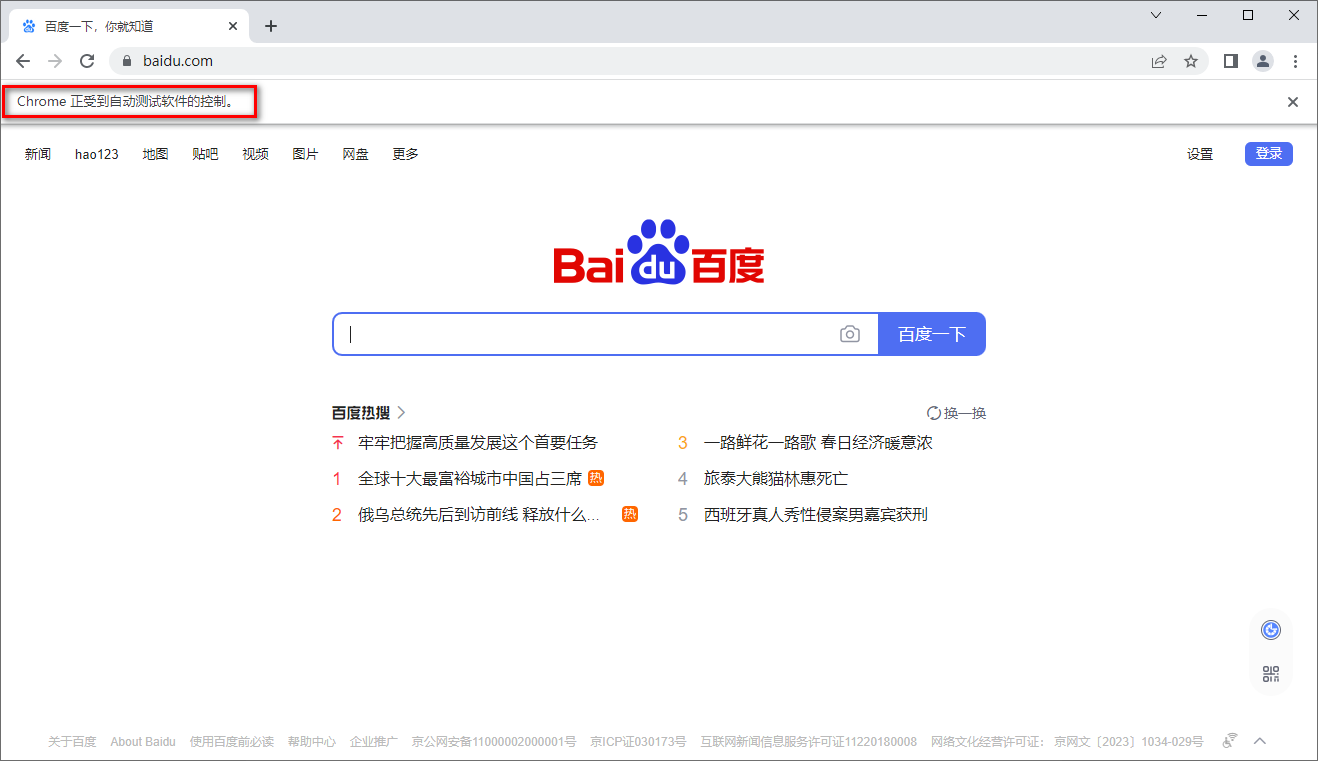Bookmark this tab with the star icon

[1191, 61]
